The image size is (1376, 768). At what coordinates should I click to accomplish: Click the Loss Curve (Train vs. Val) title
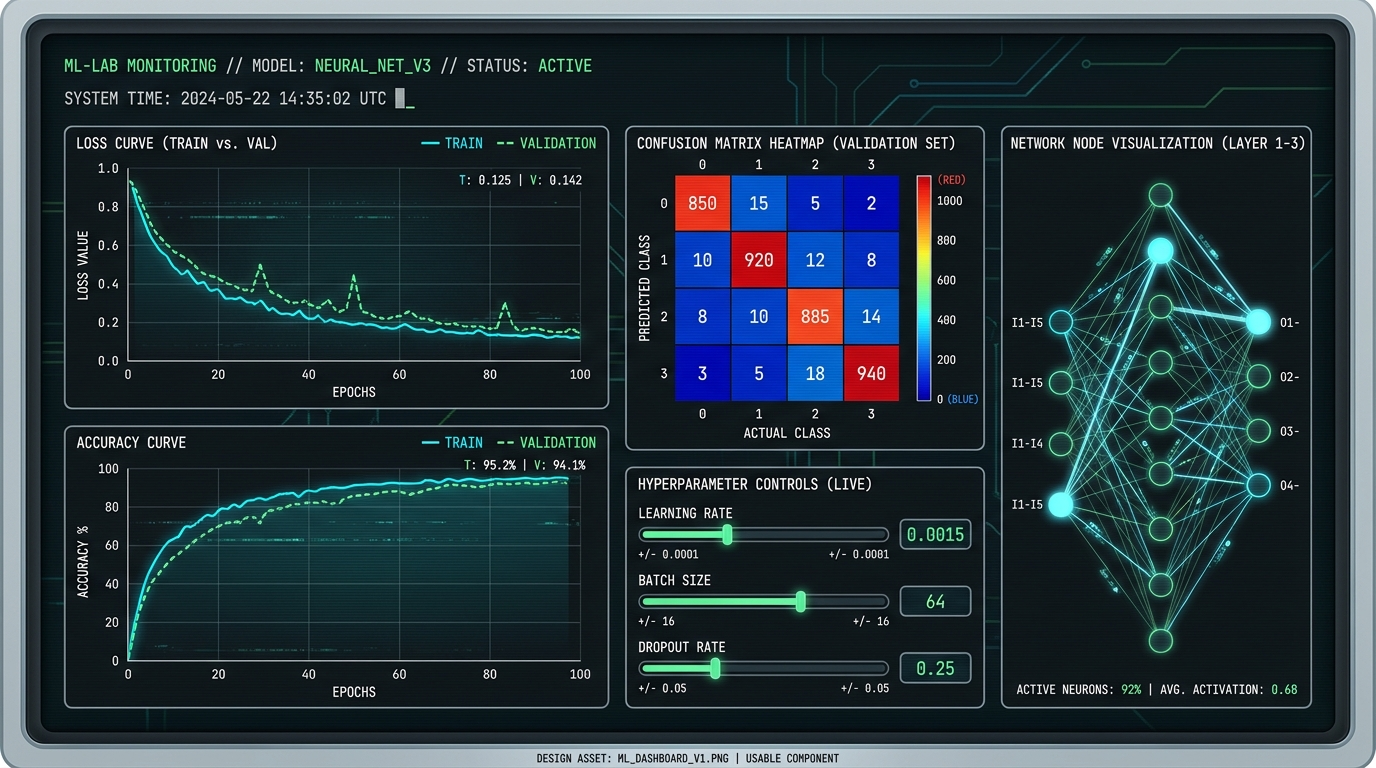[177, 143]
